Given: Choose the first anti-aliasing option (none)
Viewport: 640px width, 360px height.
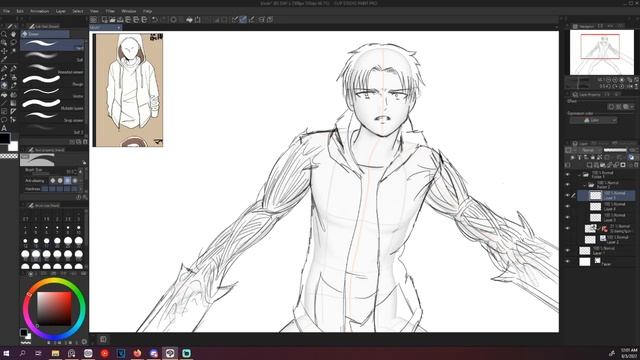Looking at the screenshot, I should point(53,180).
